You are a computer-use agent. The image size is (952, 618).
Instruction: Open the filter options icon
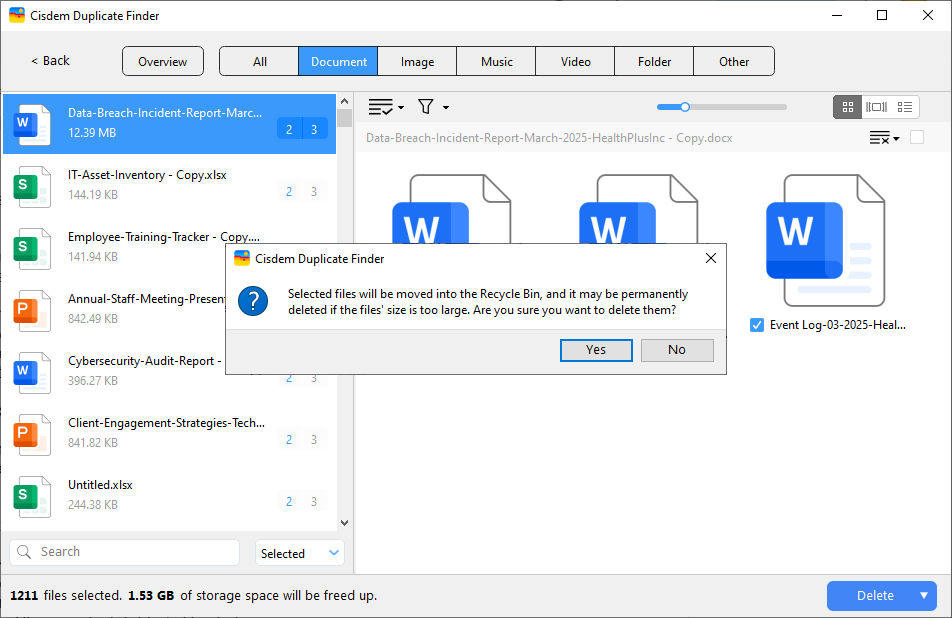(426, 107)
